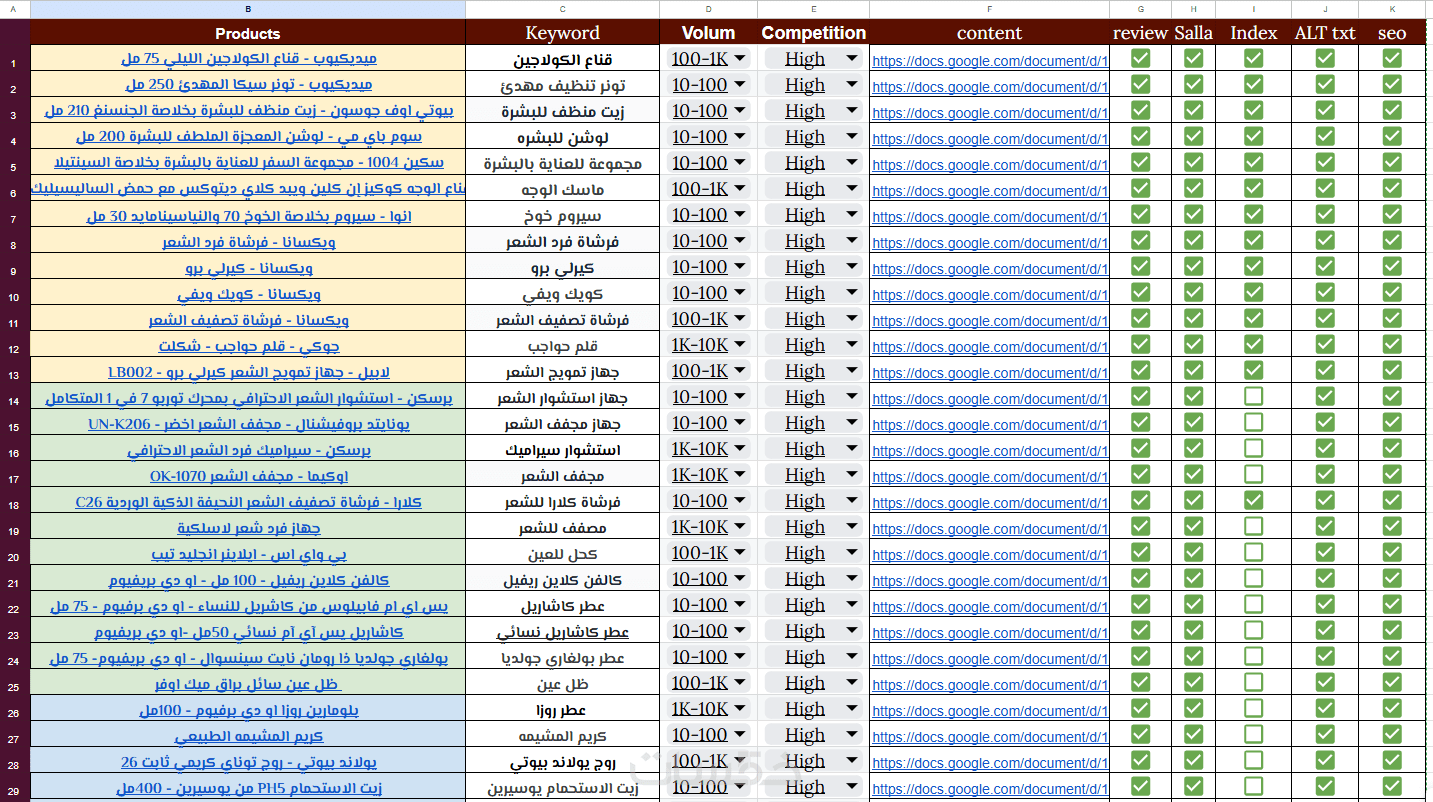Open the content link in row 23
The width and height of the screenshot is (1433, 802).
[x=990, y=632]
